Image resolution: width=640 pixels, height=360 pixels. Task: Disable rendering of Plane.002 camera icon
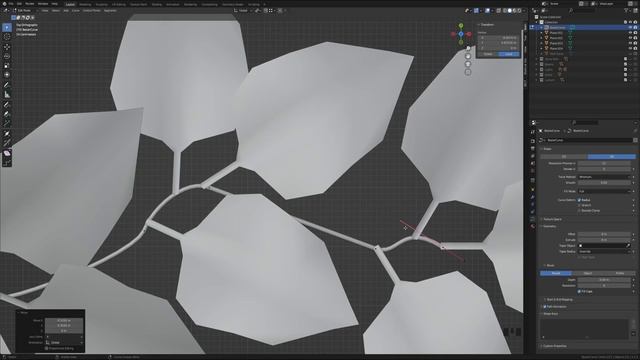coord(635,38)
